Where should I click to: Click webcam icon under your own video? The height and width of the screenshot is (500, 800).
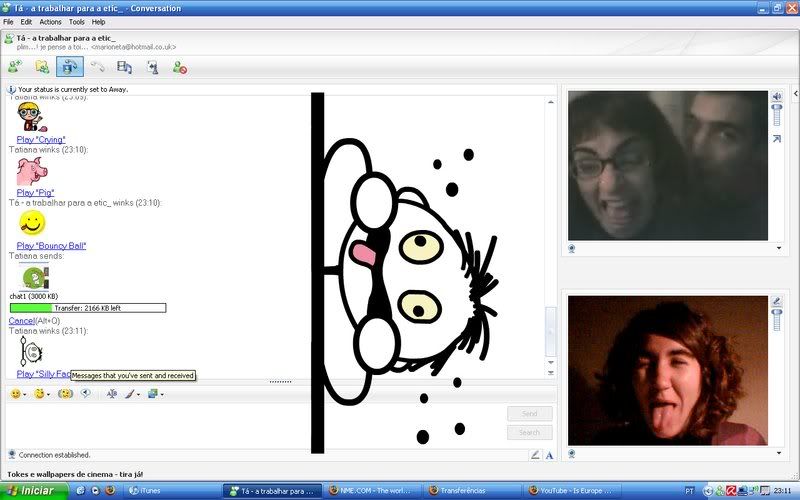coord(571,454)
